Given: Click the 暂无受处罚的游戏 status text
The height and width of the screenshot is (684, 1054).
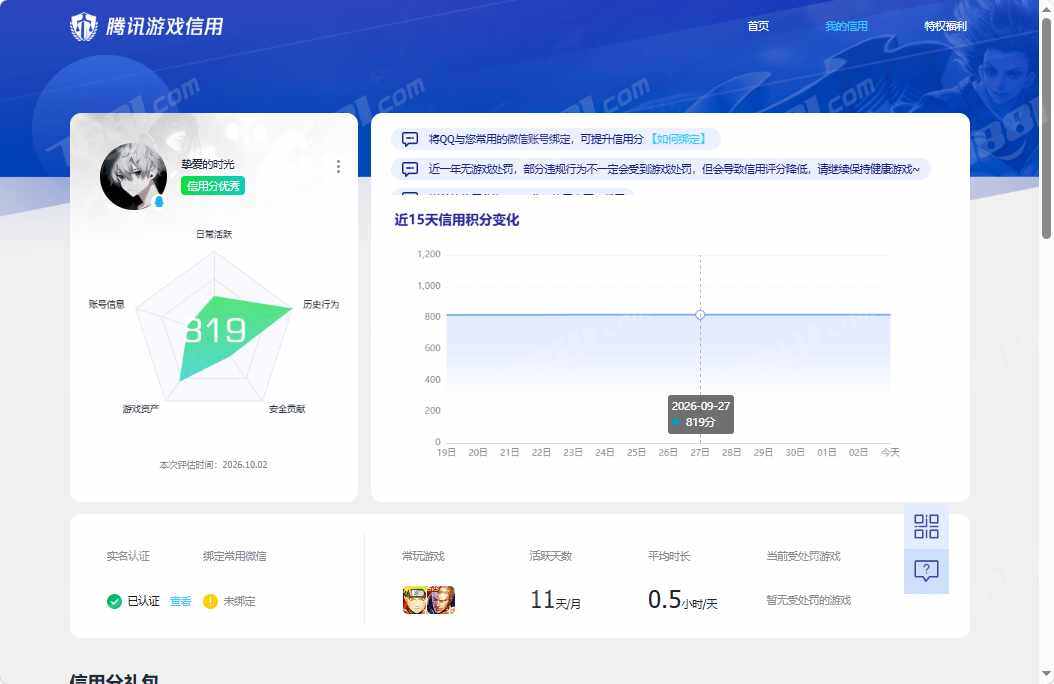Looking at the screenshot, I should 809,600.
